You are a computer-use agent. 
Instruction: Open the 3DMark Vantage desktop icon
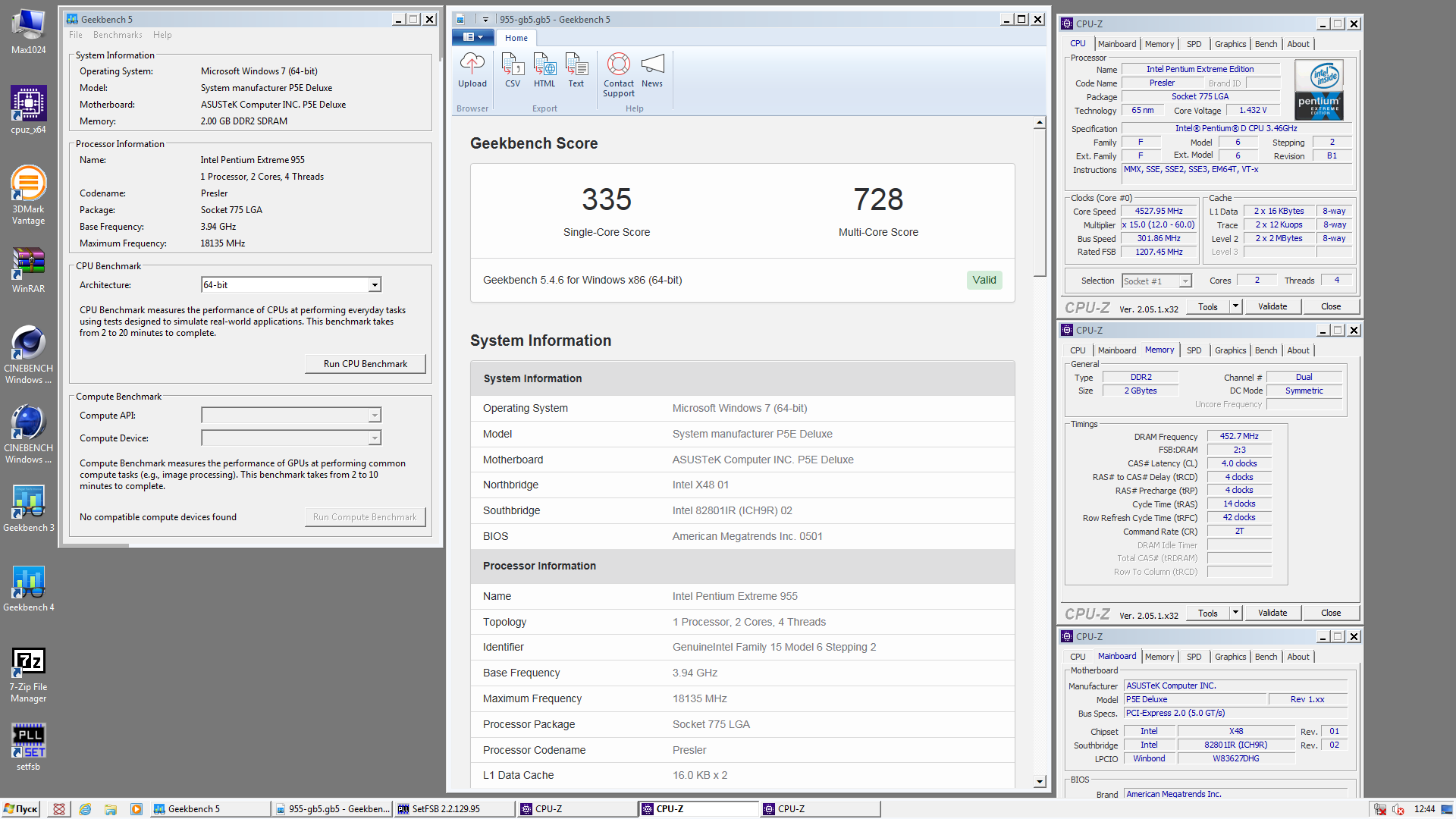coord(28,195)
